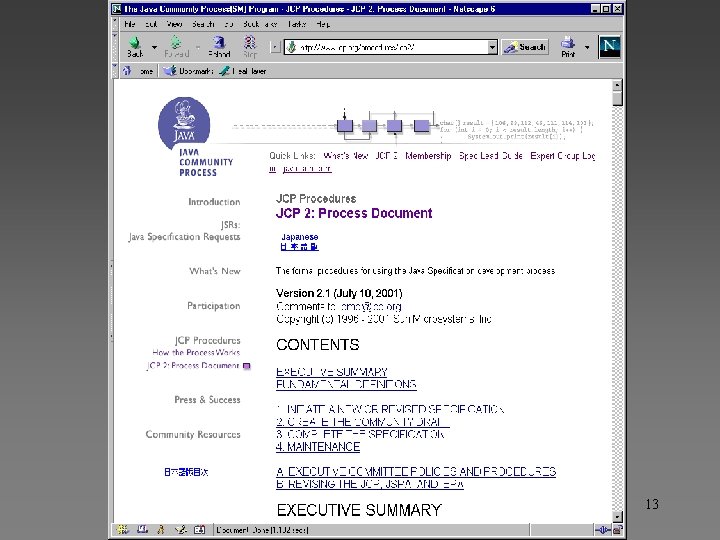Open Executive Committee Policies and Procedures link
This screenshot has width=720, height=540.
point(416,472)
